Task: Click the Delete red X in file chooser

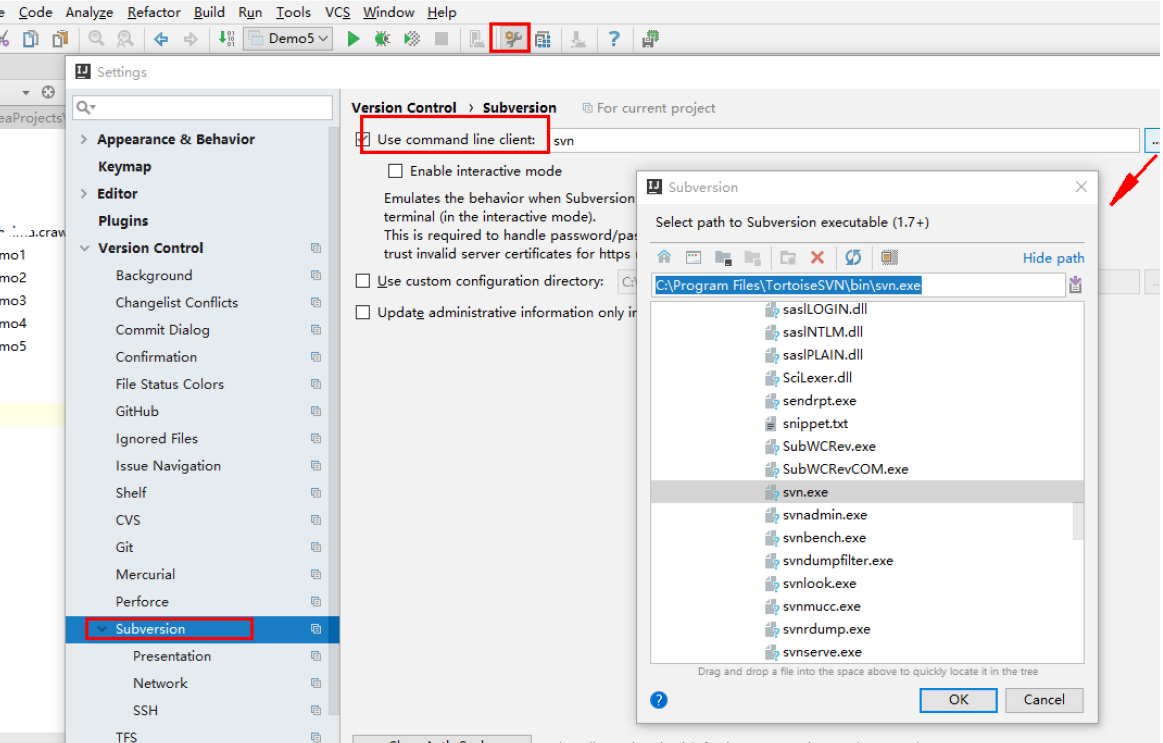Action: pyautogui.click(x=817, y=257)
